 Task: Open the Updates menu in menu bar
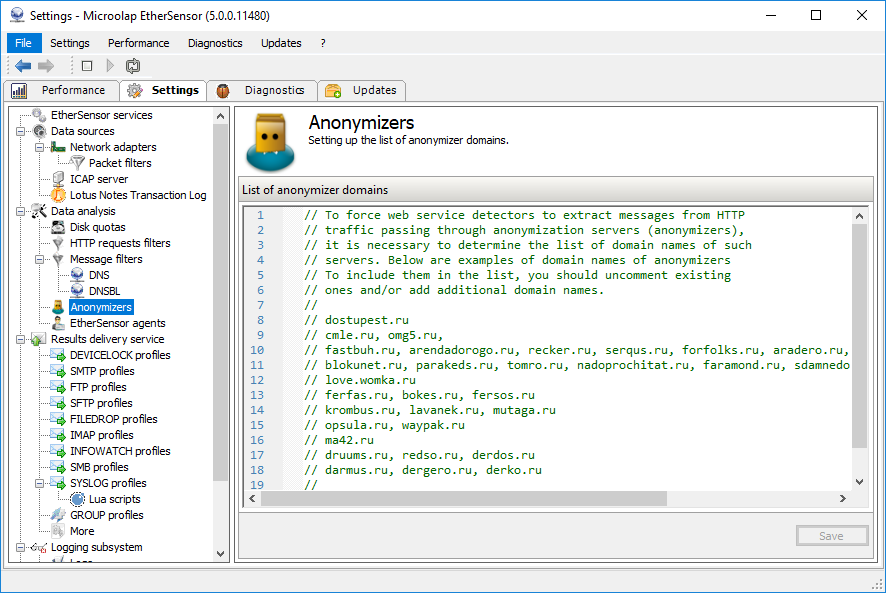pos(281,43)
